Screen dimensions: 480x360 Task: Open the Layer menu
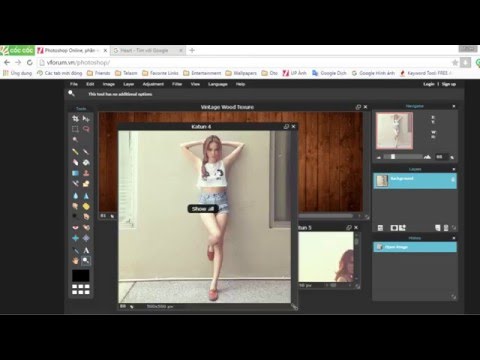128,84
